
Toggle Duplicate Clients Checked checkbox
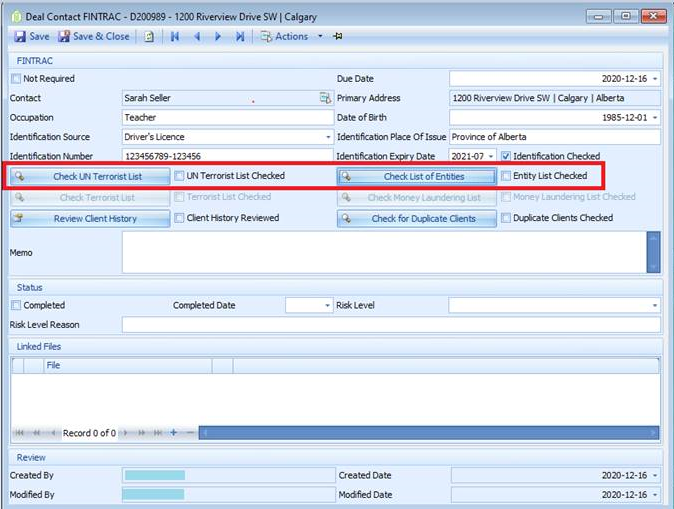pos(506,218)
